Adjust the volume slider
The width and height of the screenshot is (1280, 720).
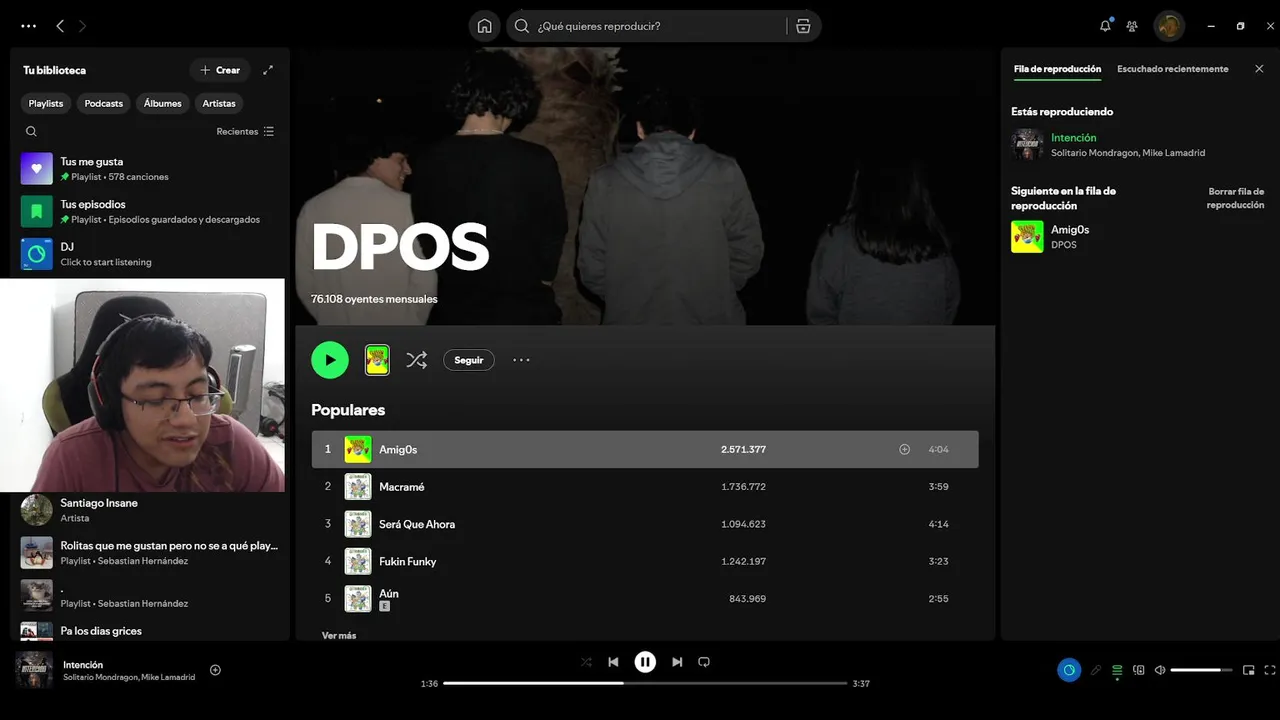click(1201, 670)
